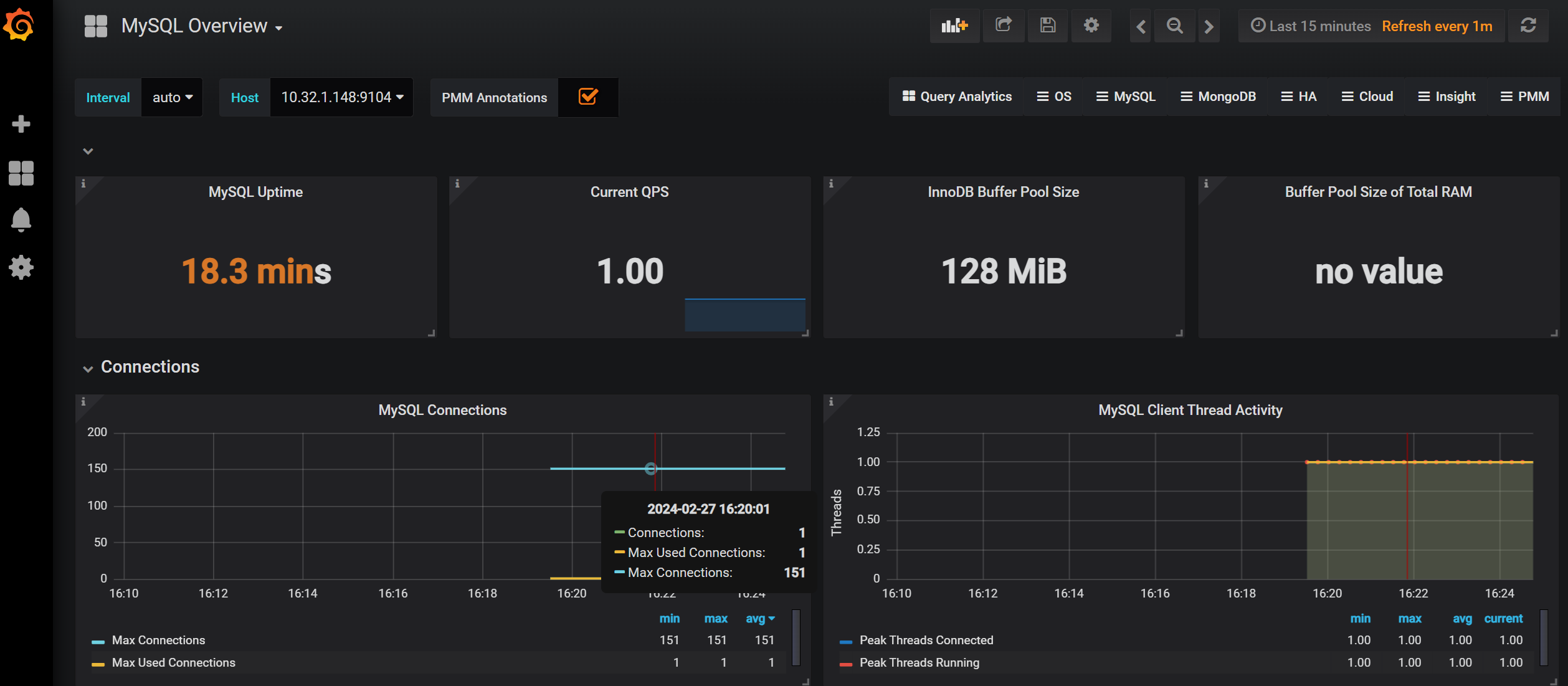Image resolution: width=1568 pixels, height=686 pixels.
Task: Sort legend by avg column in MySQL Connections
Action: (x=759, y=619)
